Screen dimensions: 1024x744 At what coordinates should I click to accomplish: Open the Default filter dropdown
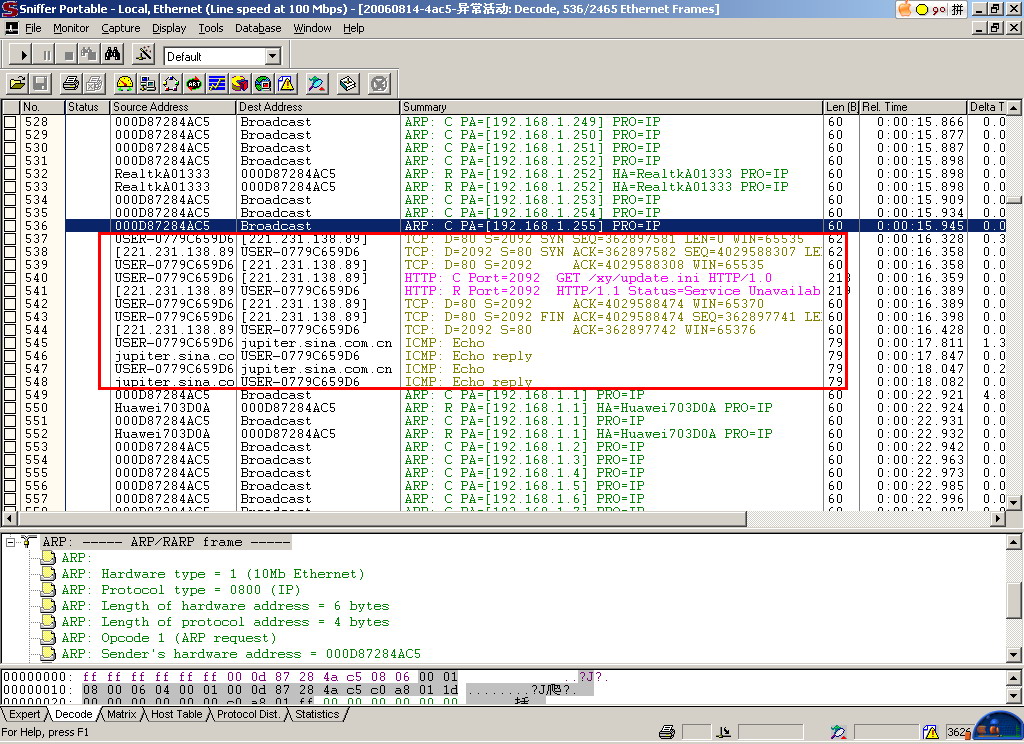pos(273,56)
